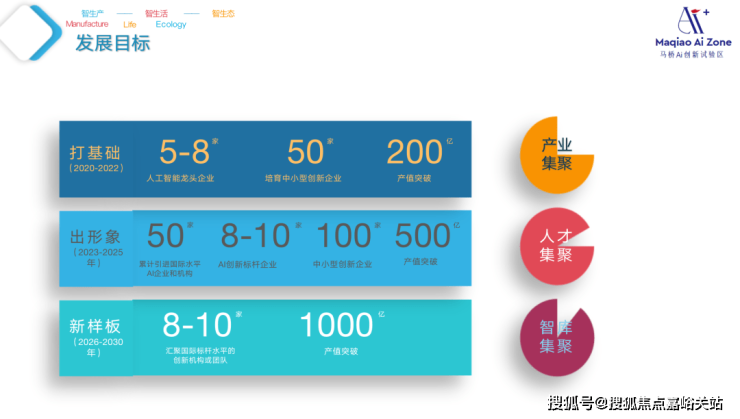Click the 5-8 人工智能龙头企业 figure
The height and width of the screenshot is (419, 740).
[182, 159]
